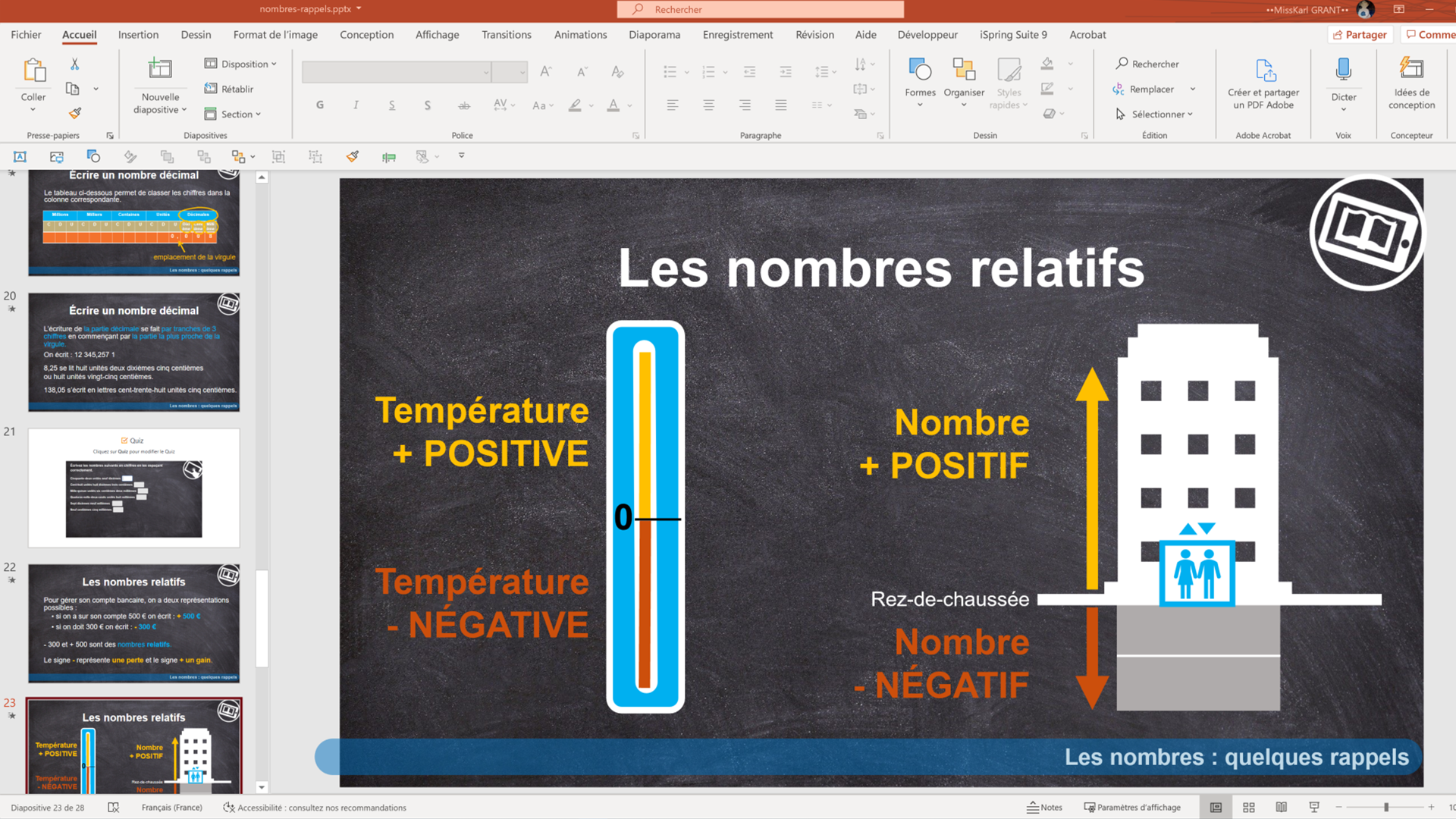
Task: Click the Formes shapes icon
Action: pos(920,70)
